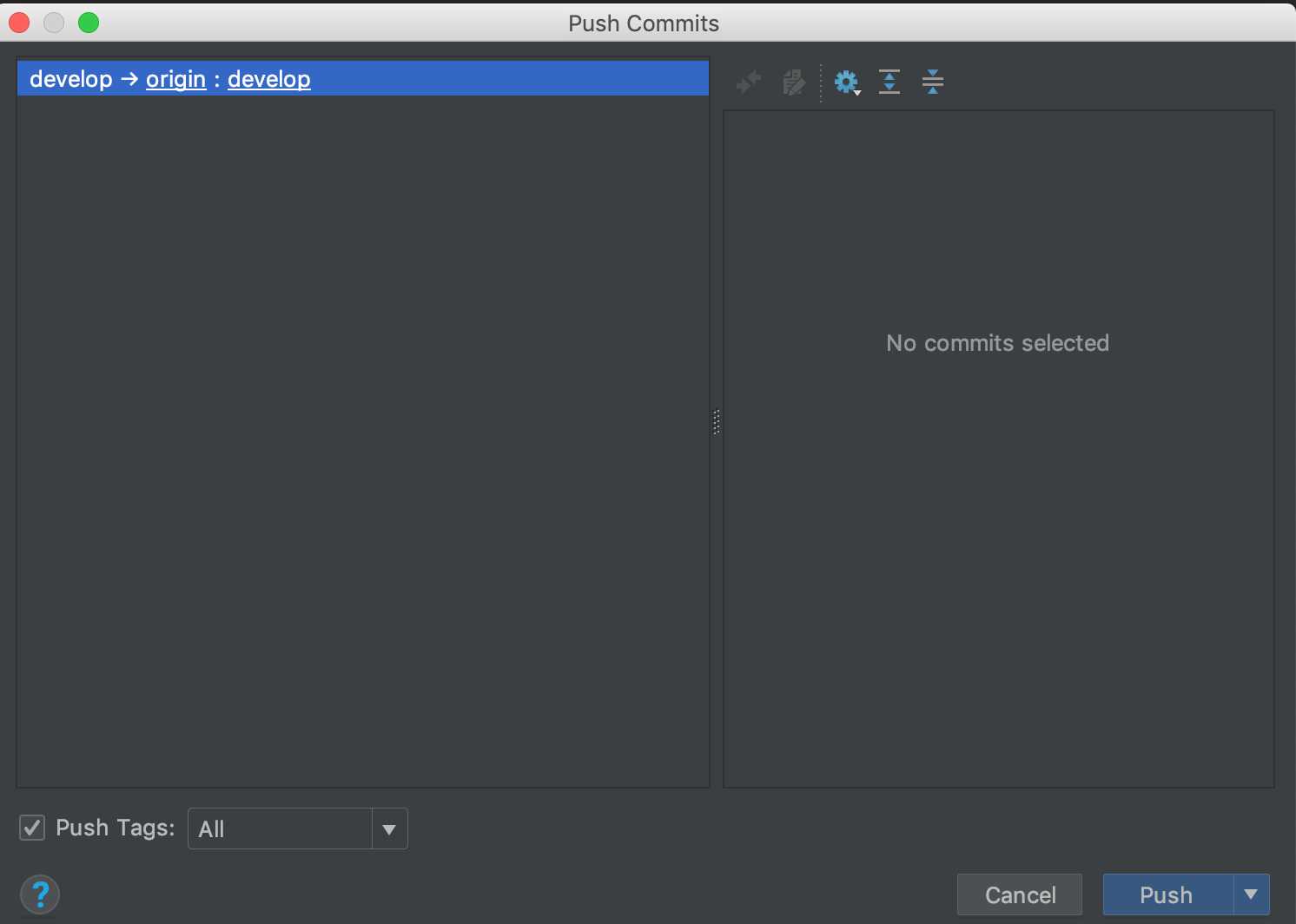Collapse all commits with the Collapse All icon
This screenshot has height=924, width=1296.
(x=933, y=82)
